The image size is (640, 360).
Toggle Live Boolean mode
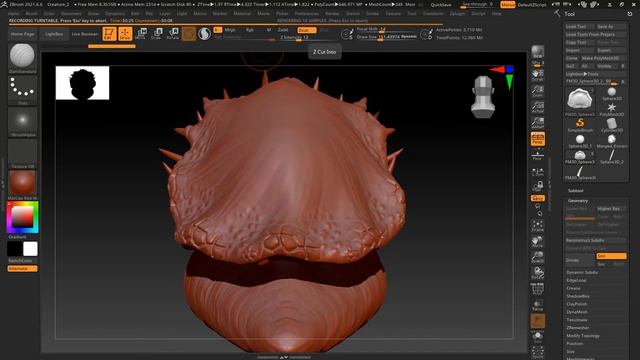pos(85,34)
